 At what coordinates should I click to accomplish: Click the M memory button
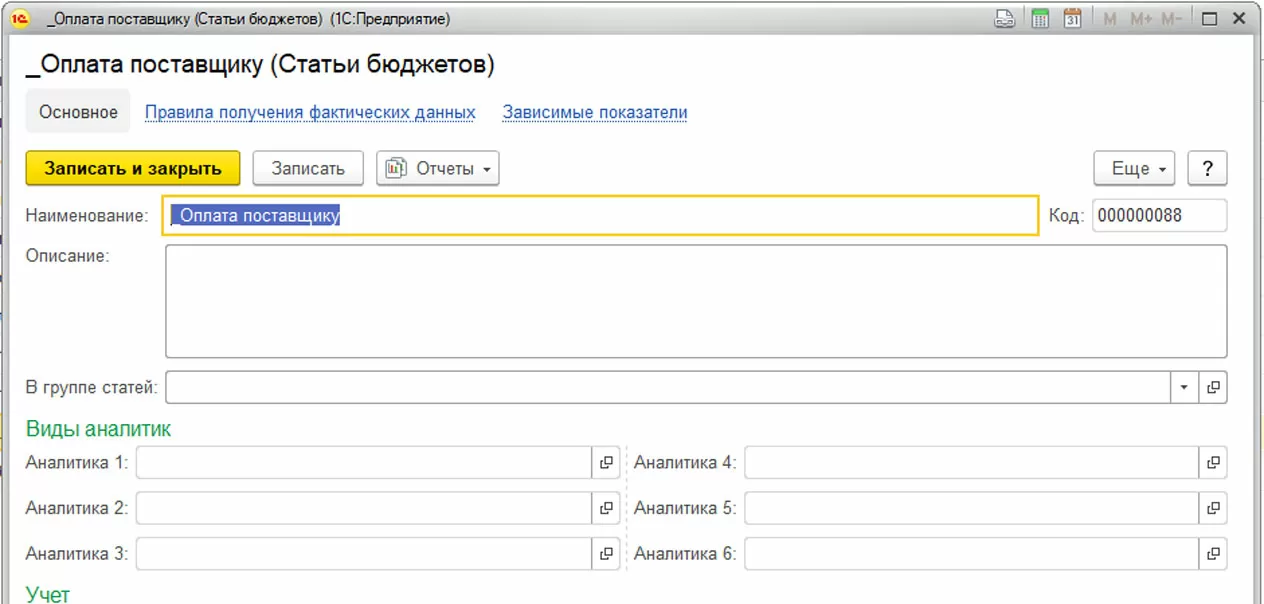pos(1109,19)
